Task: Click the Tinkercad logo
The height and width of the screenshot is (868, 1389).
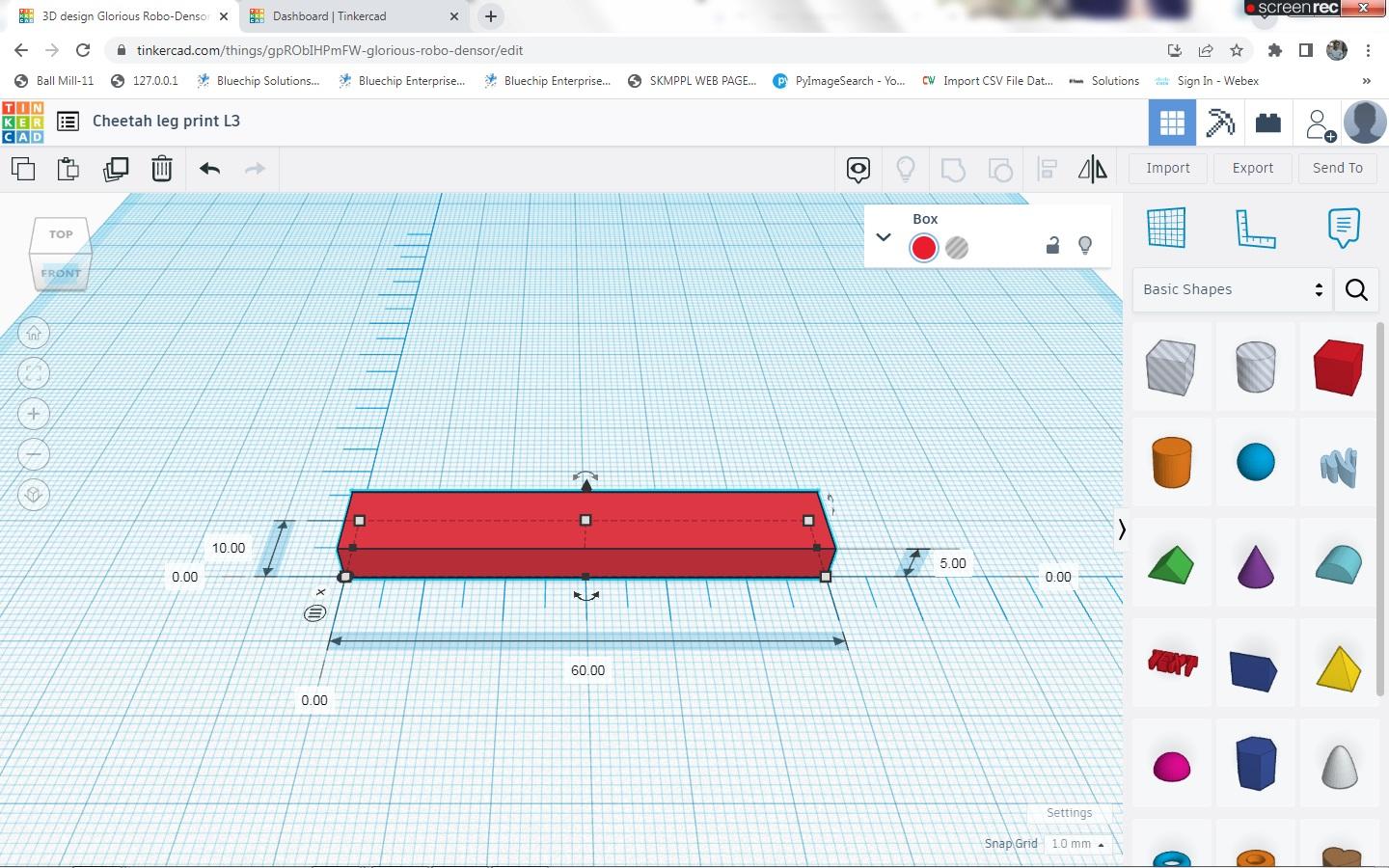Action: click(x=23, y=122)
